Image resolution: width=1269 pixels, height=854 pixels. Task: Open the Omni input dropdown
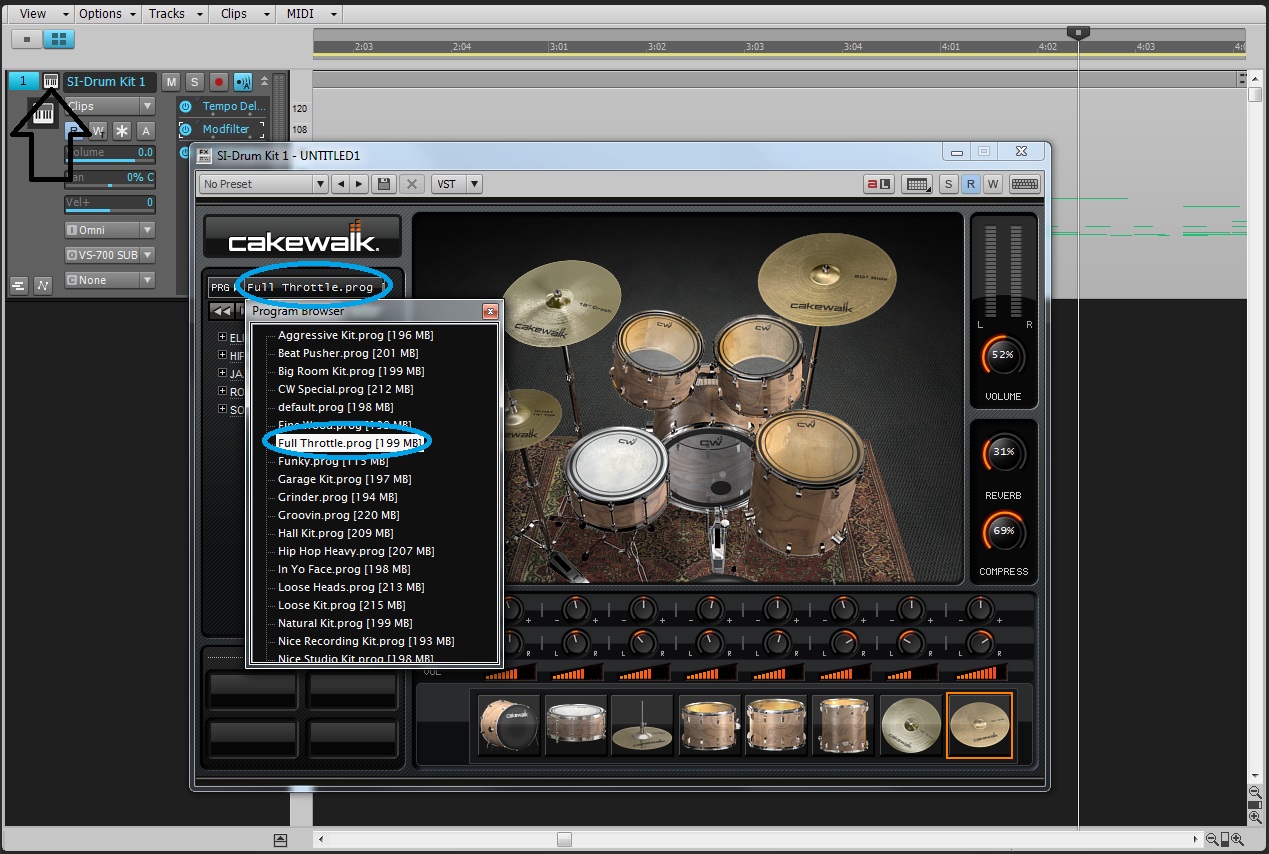pyautogui.click(x=110, y=230)
